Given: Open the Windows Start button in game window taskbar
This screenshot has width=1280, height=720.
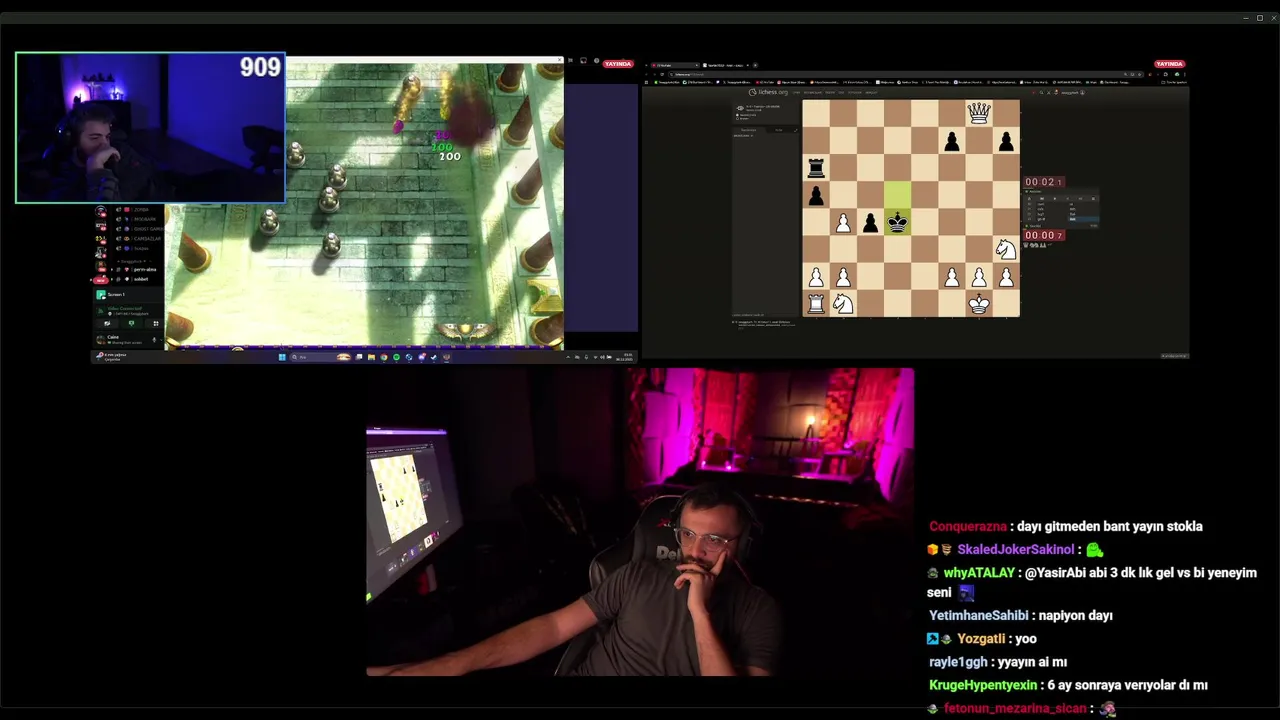Looking at the screenshot, I should (x=282, y=357).
